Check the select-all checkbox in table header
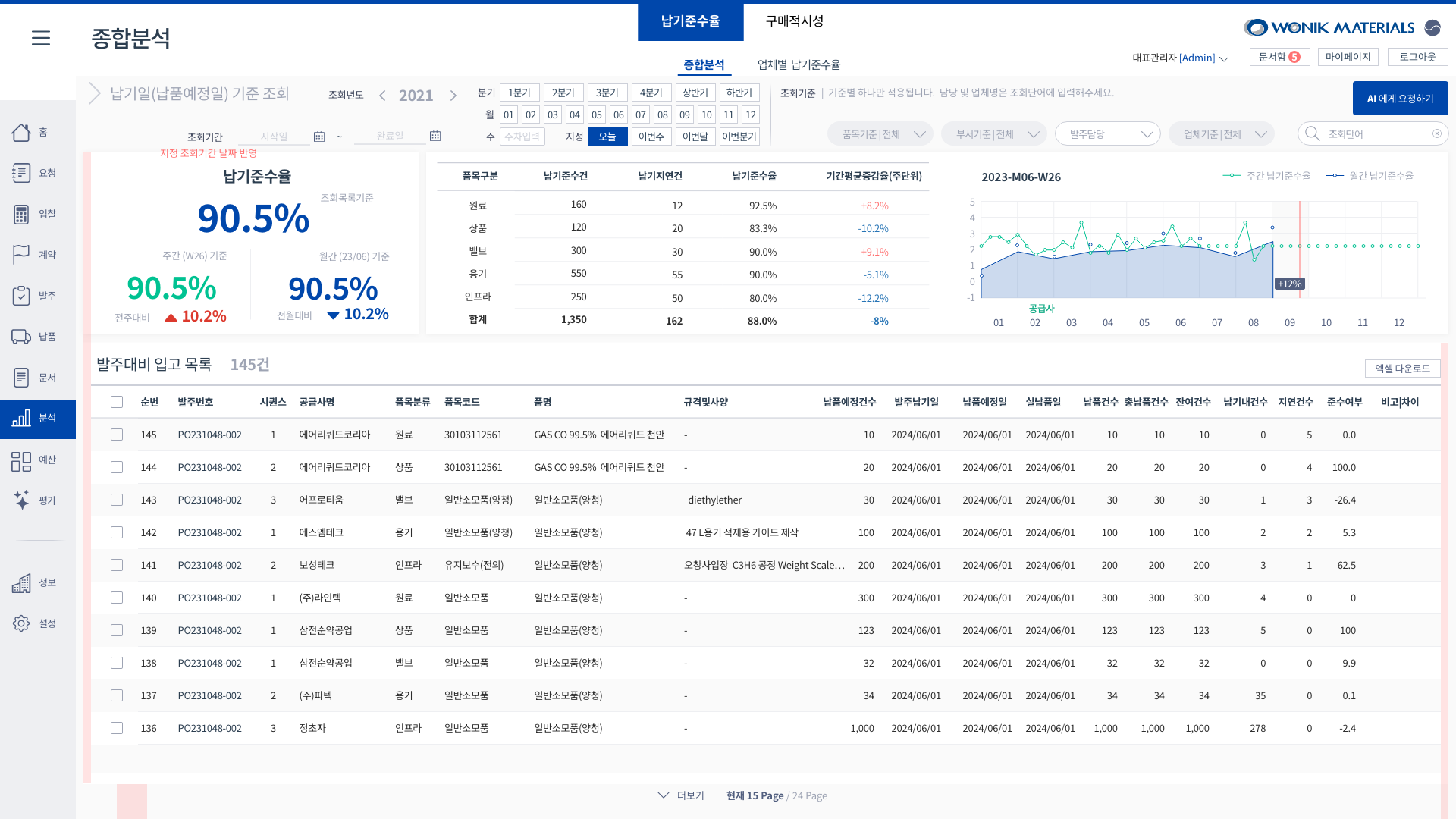 pyautogui.click(x=117, y=402)
